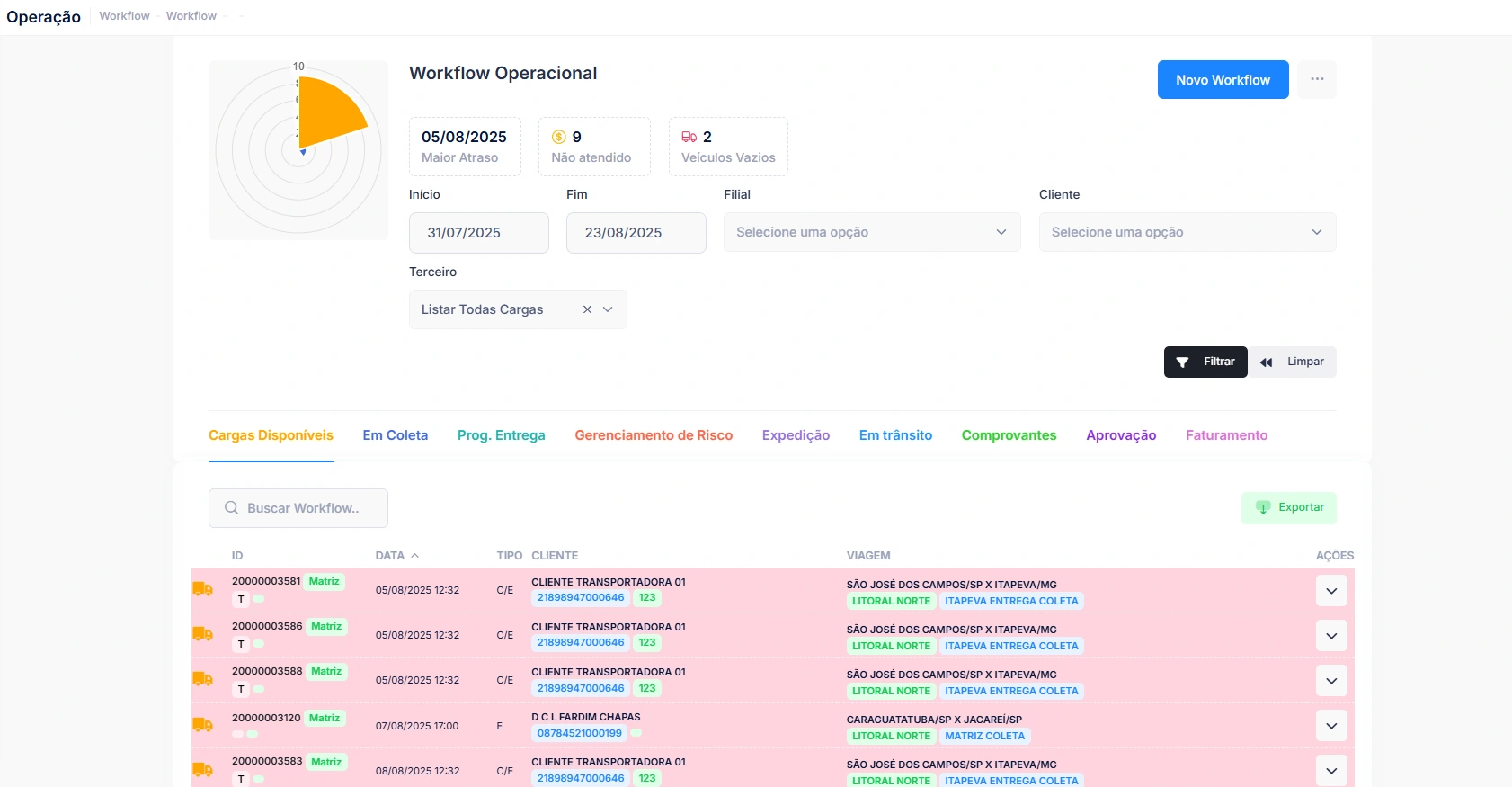
Task: Click the Início date field
Action: click(x=478, y=233)
